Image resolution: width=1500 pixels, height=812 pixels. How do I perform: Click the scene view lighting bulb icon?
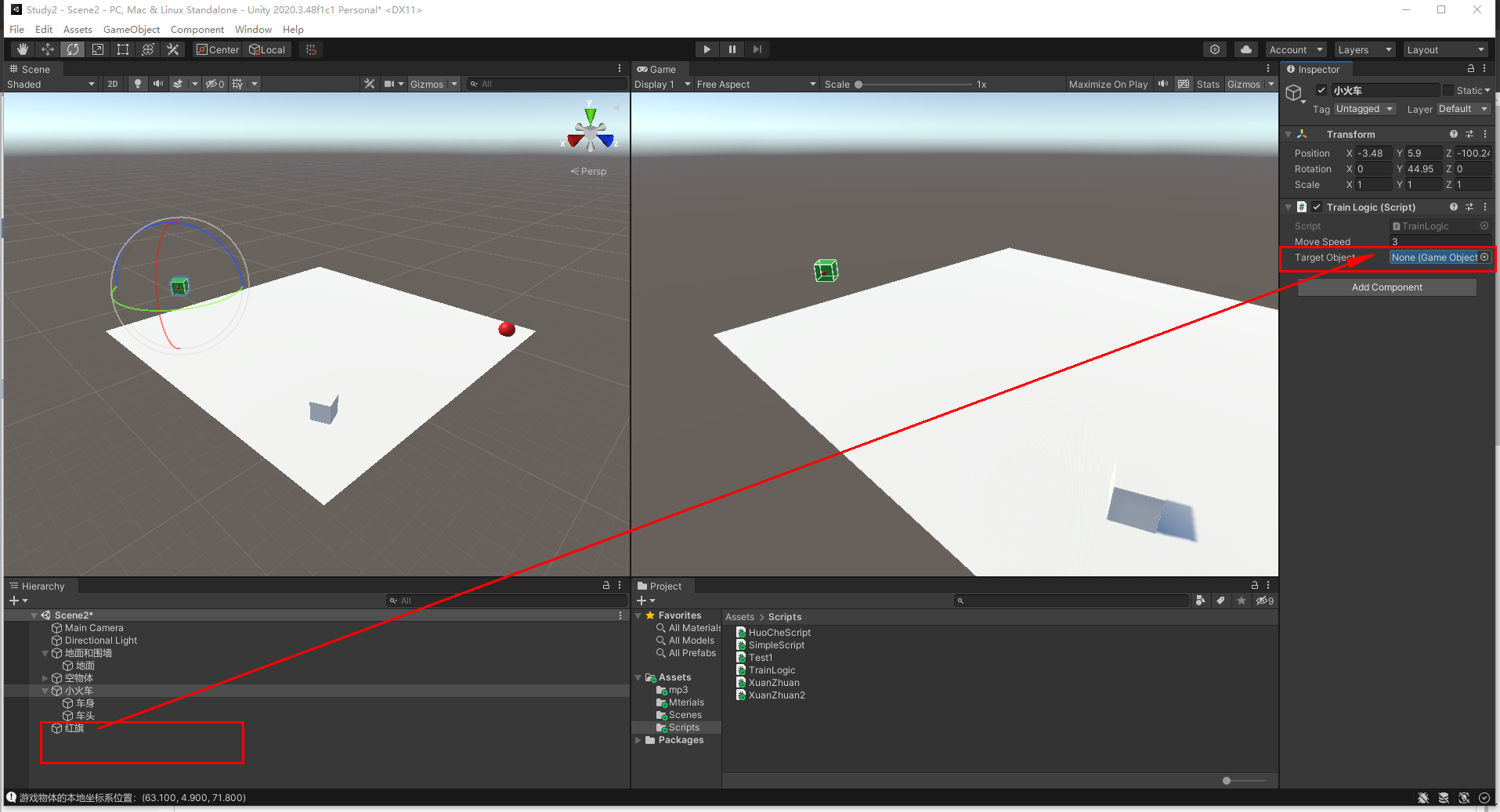coord(138,84)
